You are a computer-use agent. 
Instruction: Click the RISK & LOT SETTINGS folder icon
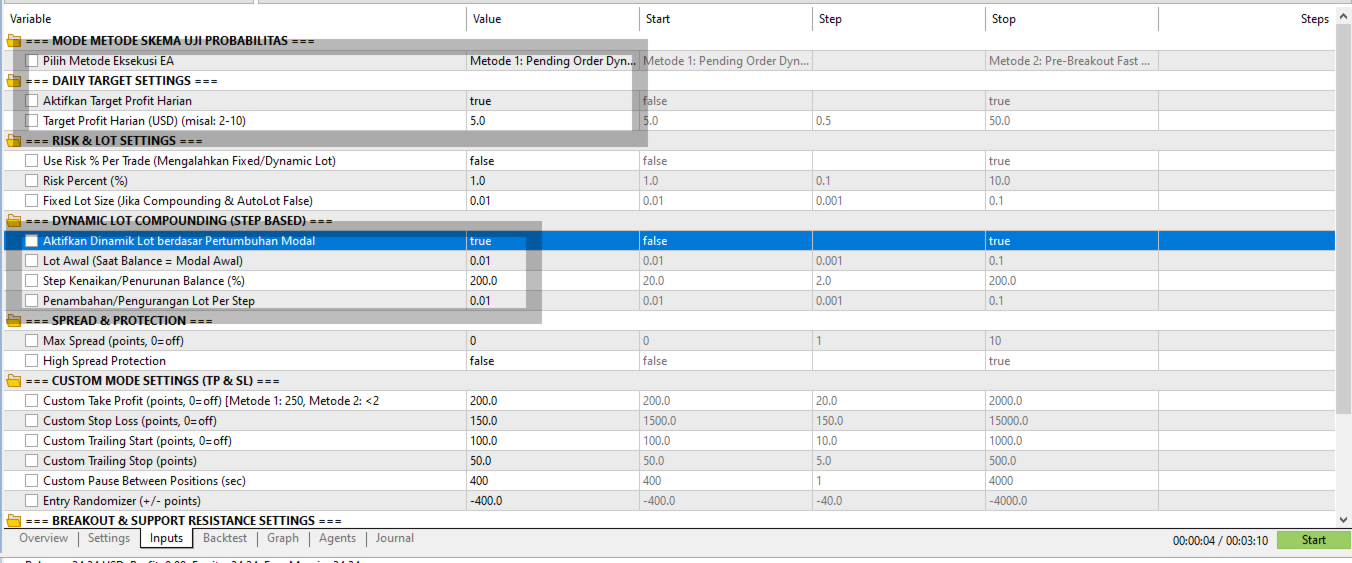point(14,141)
